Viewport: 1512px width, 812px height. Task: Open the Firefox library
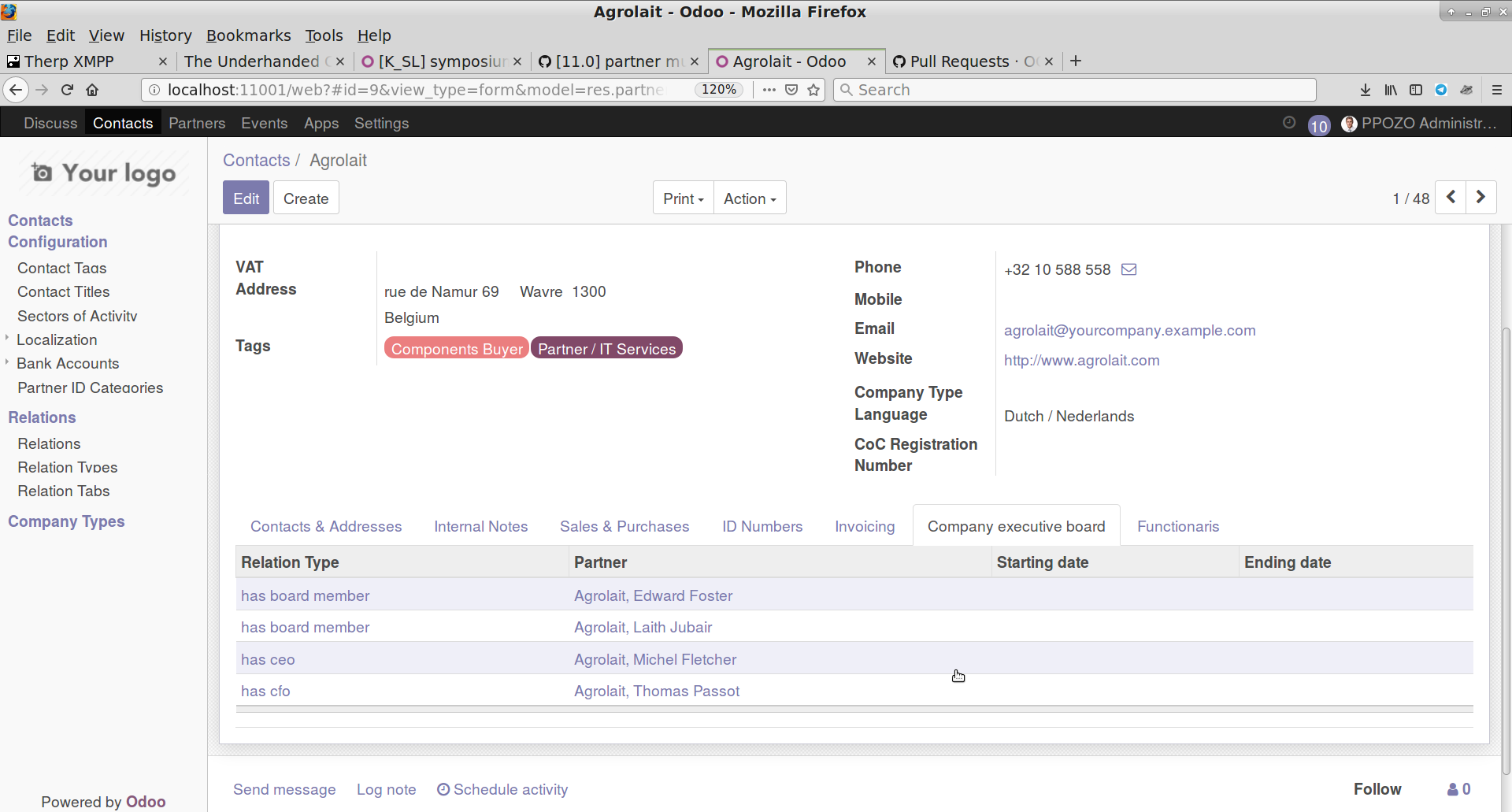point(1391,90)
